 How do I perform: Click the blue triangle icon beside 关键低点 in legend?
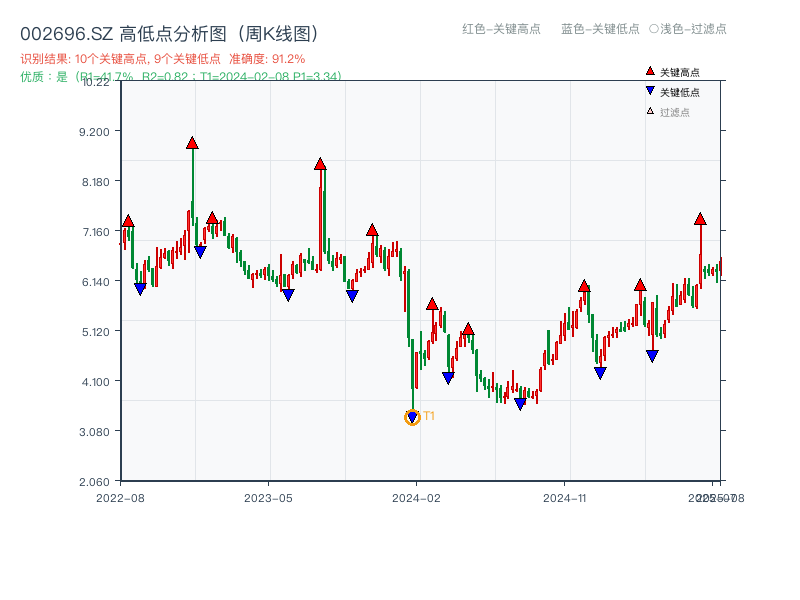pyautogui.click(x=650, y=91)
